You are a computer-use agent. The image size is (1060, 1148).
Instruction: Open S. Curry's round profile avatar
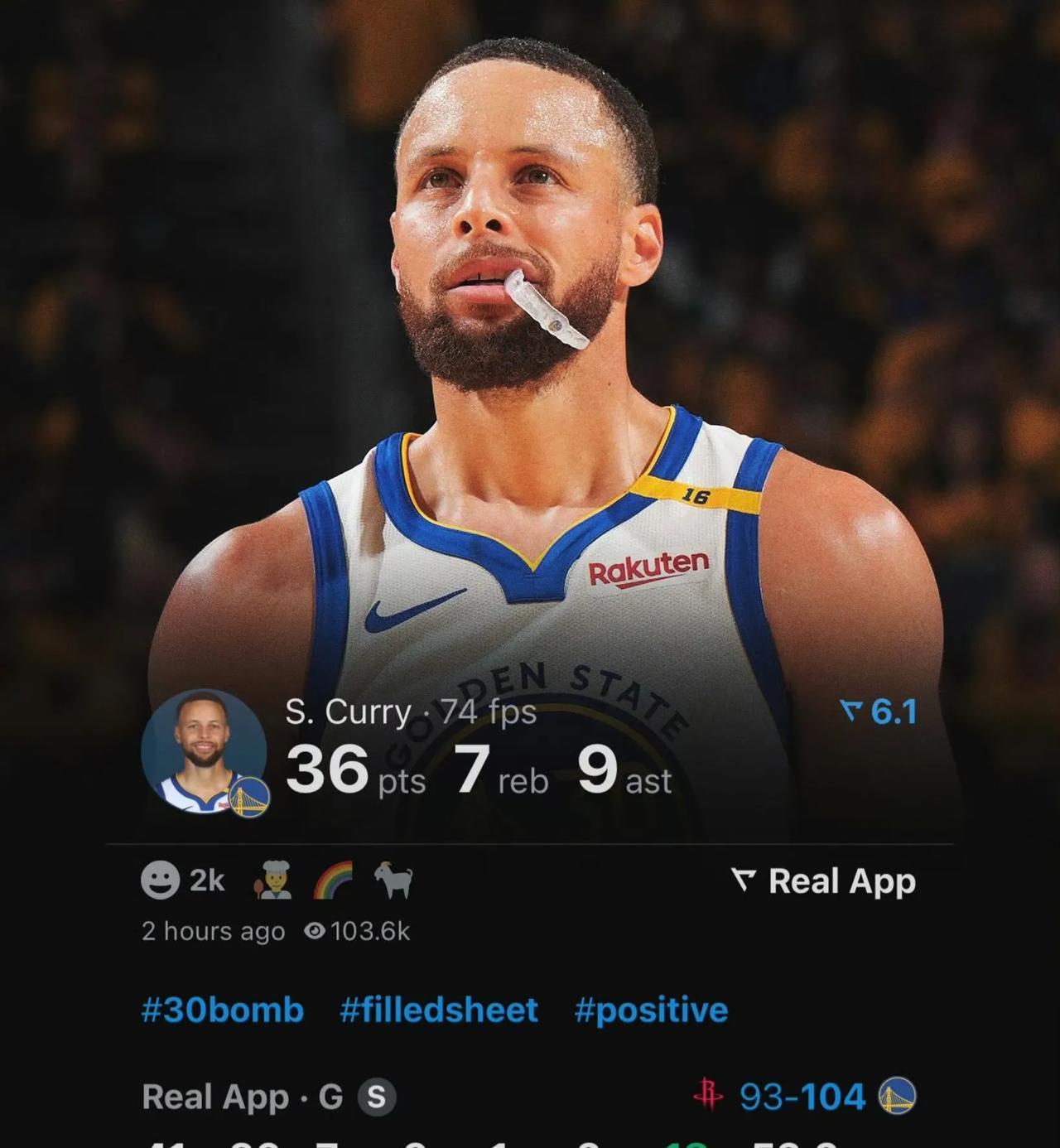point(204,752)
